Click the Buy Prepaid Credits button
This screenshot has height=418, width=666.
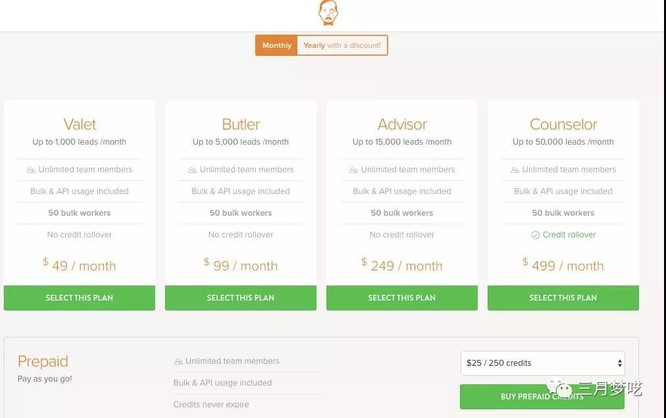coord(541,397)
